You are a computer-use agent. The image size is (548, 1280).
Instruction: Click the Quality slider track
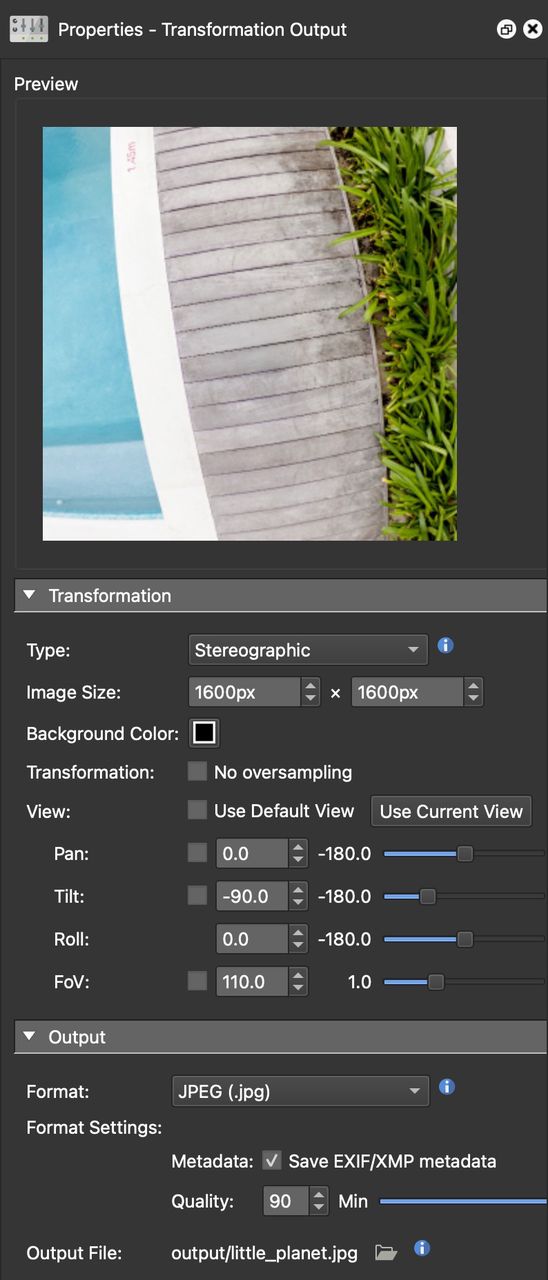coord(463,1201)
